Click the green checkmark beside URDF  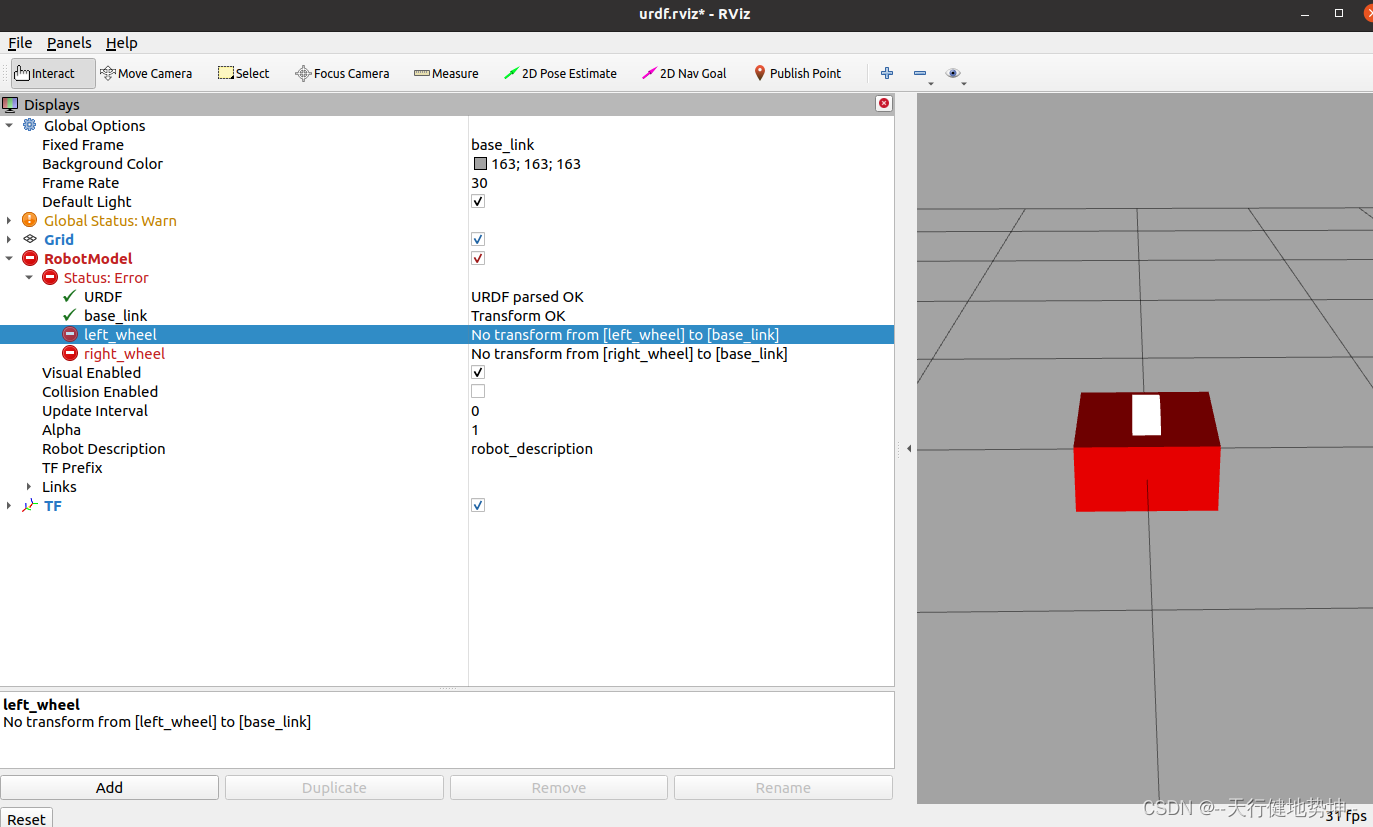click(x=69, y=297)
